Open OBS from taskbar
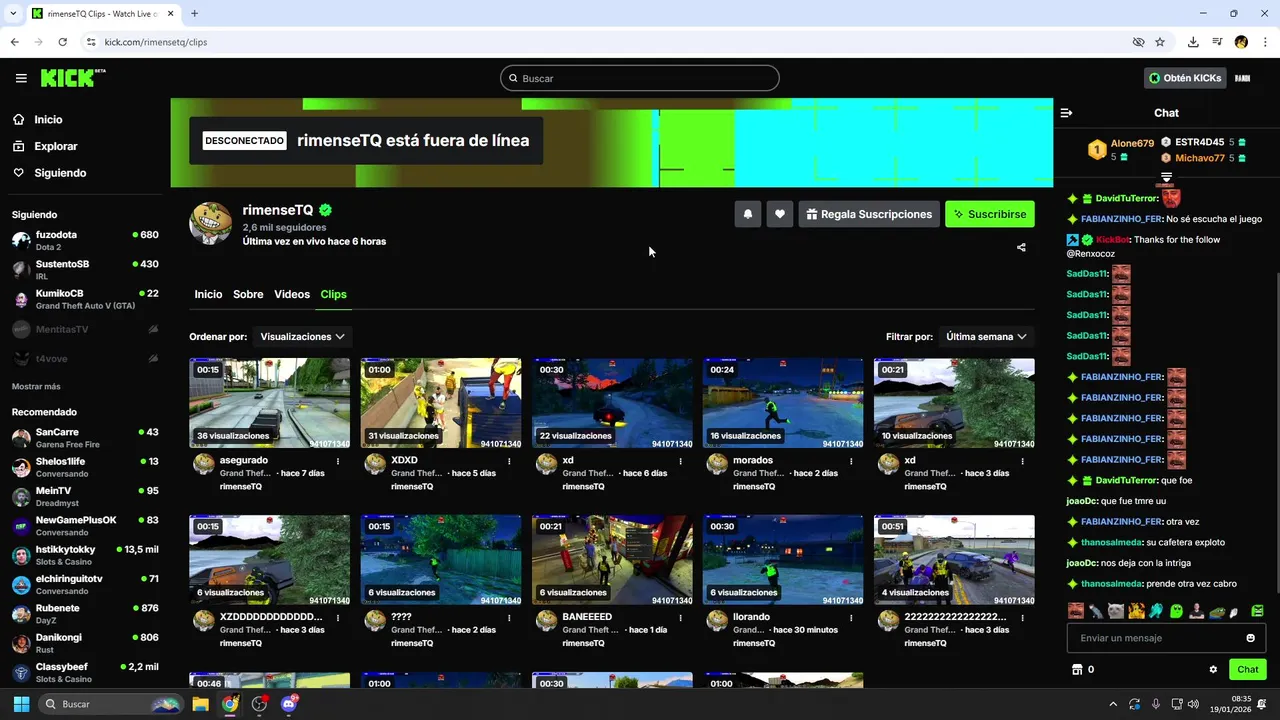Image resolution: width=1280 pixels, height=720 pixels. (260, 704)
